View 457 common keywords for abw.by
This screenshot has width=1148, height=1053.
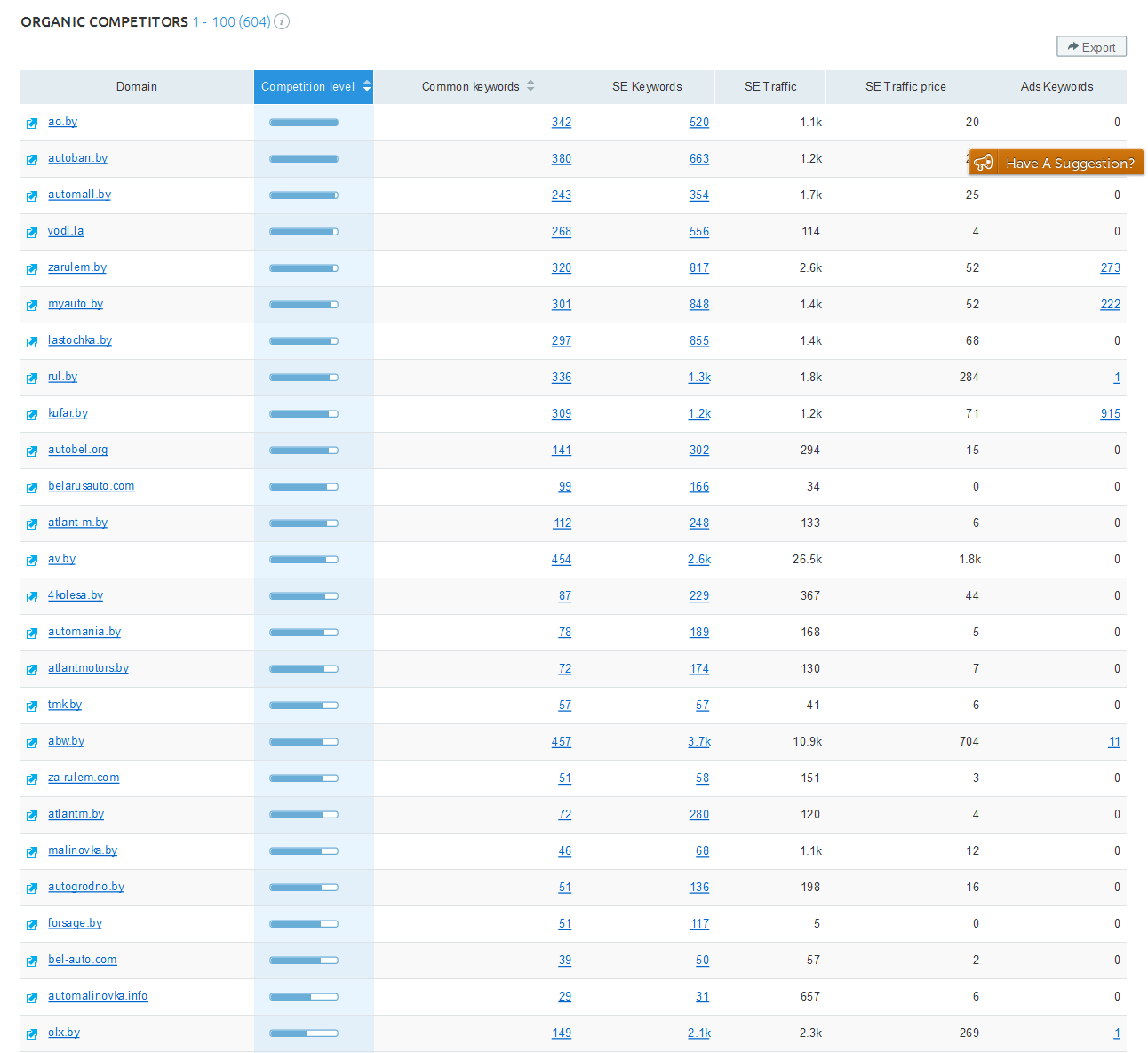click(x=562, y=742)
